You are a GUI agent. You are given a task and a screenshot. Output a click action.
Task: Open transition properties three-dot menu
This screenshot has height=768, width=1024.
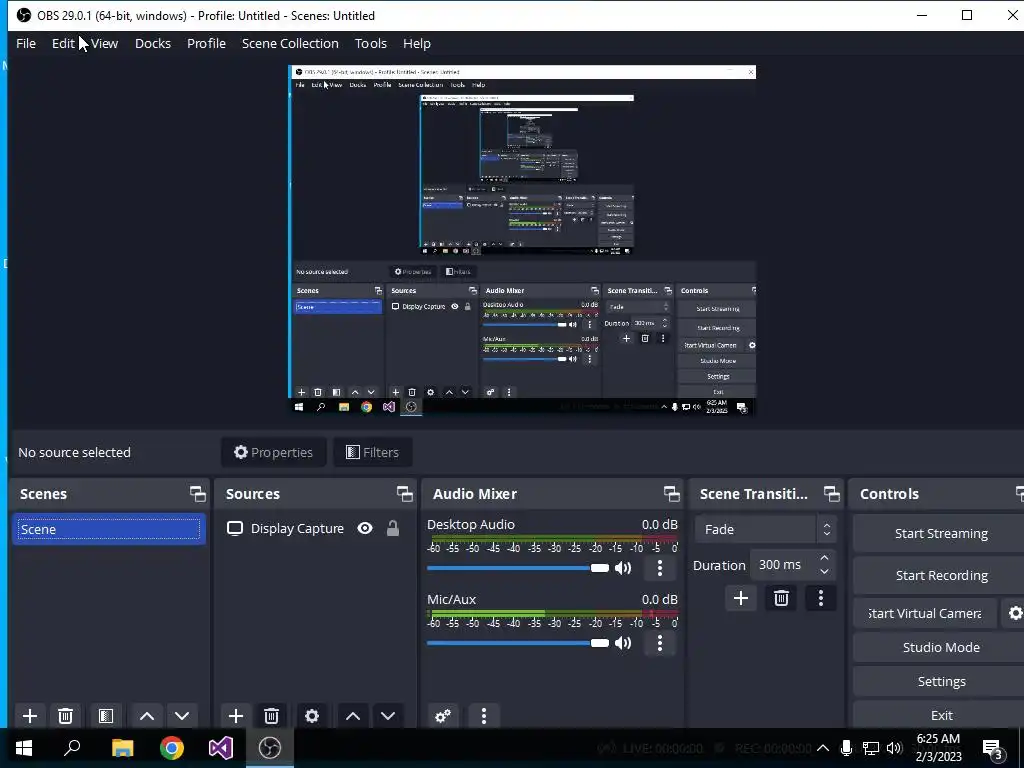click(x=821, y=598)
